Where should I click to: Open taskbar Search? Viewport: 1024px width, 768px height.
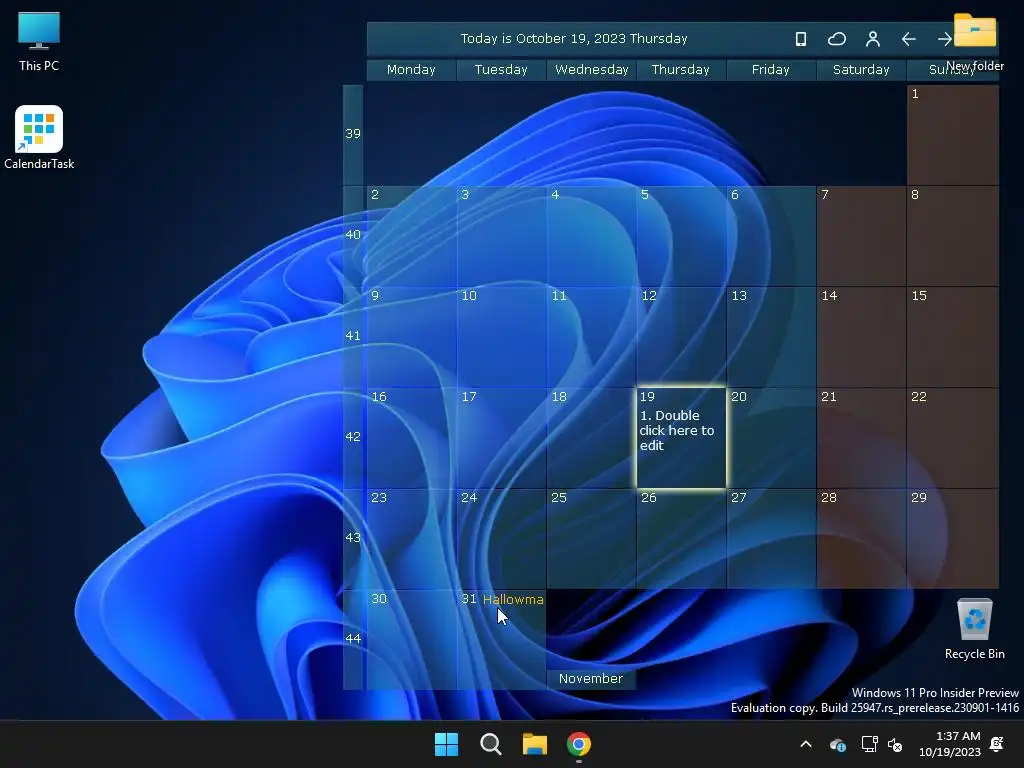coord(490,744)
